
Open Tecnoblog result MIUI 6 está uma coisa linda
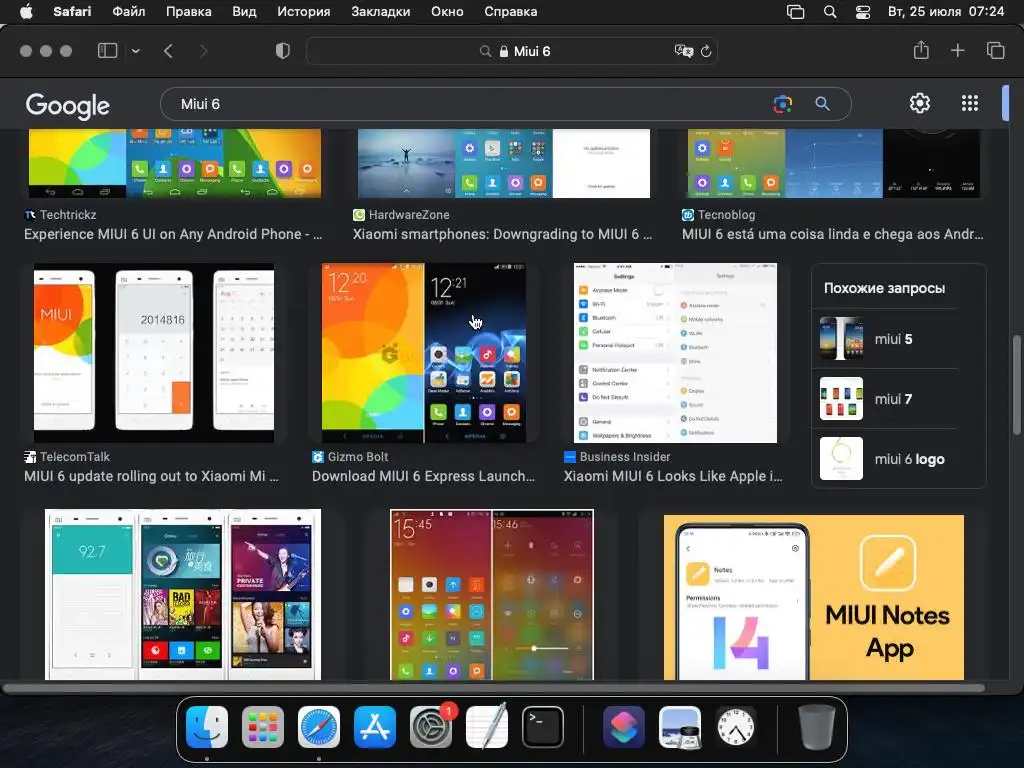[833, 234]
